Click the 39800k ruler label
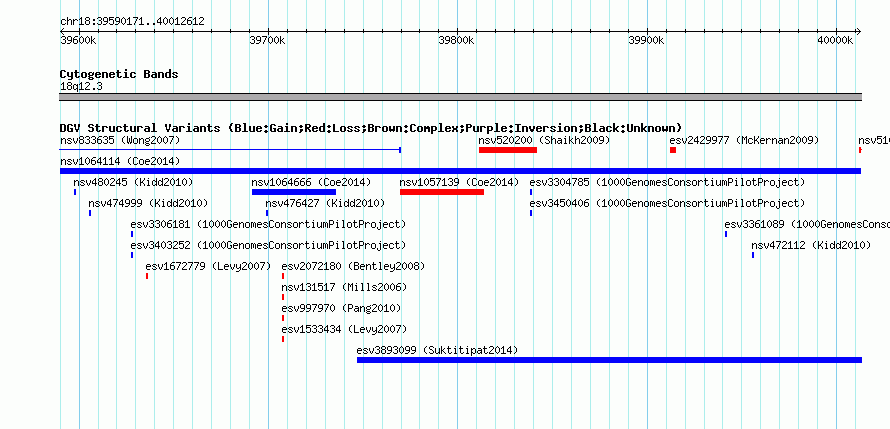This screenshot has width=890, height=429. [456, 40]
